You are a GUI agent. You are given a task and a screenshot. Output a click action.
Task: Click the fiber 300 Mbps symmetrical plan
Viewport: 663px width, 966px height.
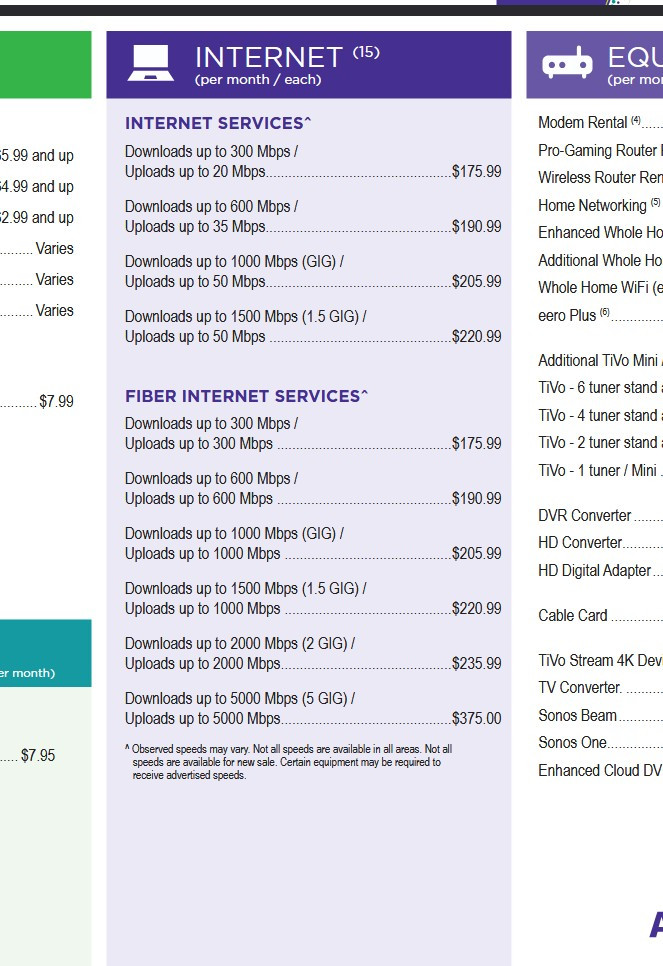[x=313, y=434]
